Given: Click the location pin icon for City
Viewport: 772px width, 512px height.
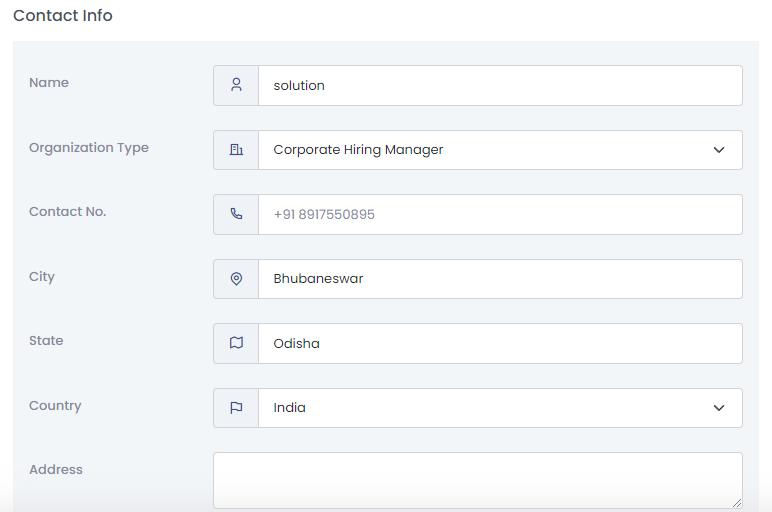Looking at the screenshot, I should pos(236,279).
